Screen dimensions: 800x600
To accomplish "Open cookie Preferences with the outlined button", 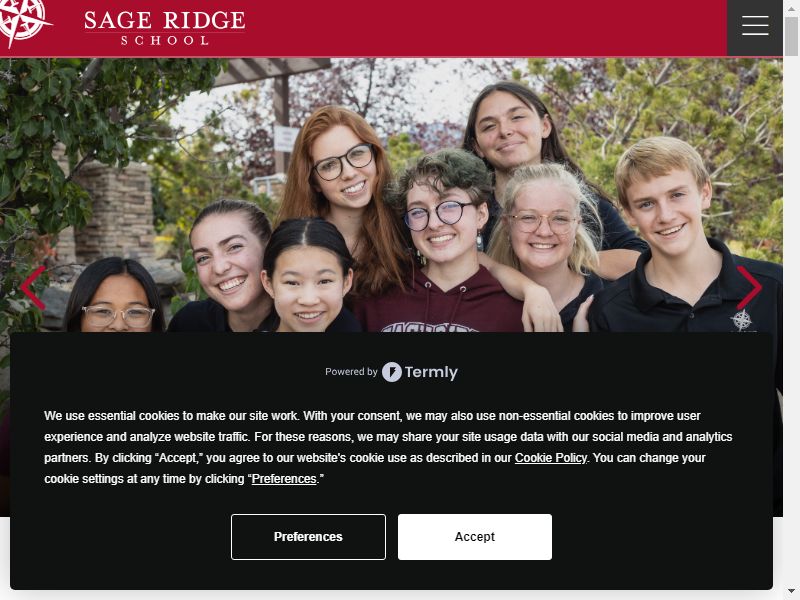I will (x=308, y=537).
